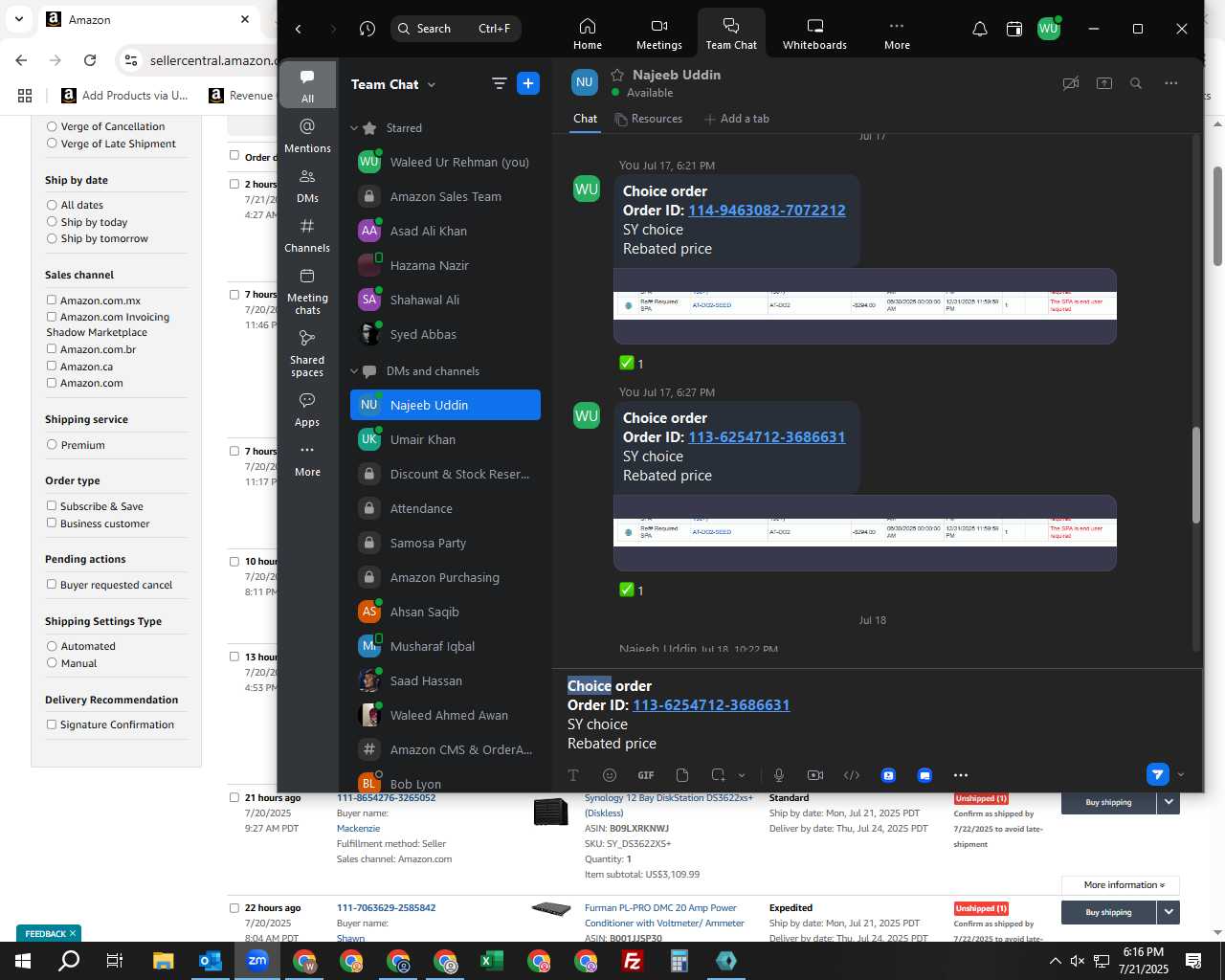Search within the Najeeb Uddin chat
Screen dimensions: 1225x980
point(1136,83)
